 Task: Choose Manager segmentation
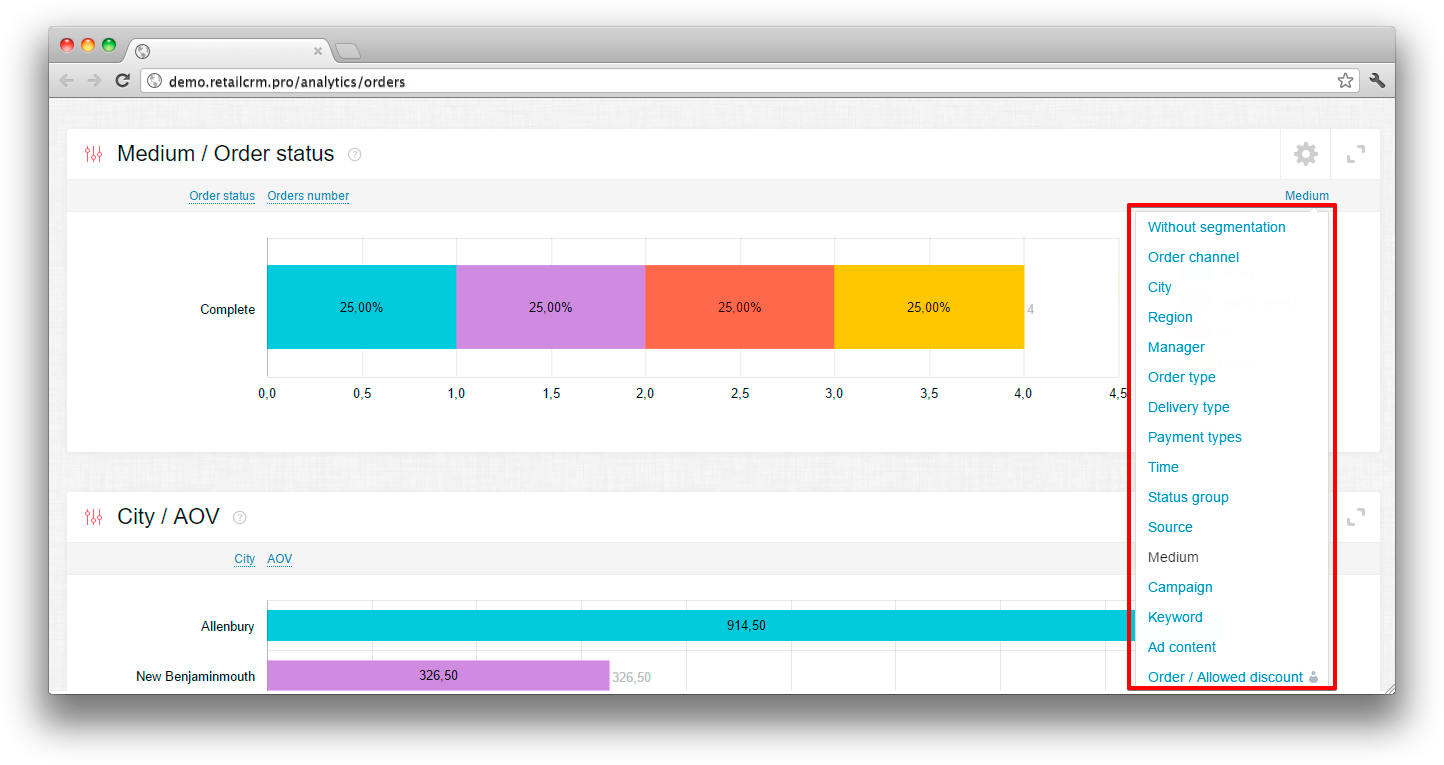click(x=1176, y=347)
